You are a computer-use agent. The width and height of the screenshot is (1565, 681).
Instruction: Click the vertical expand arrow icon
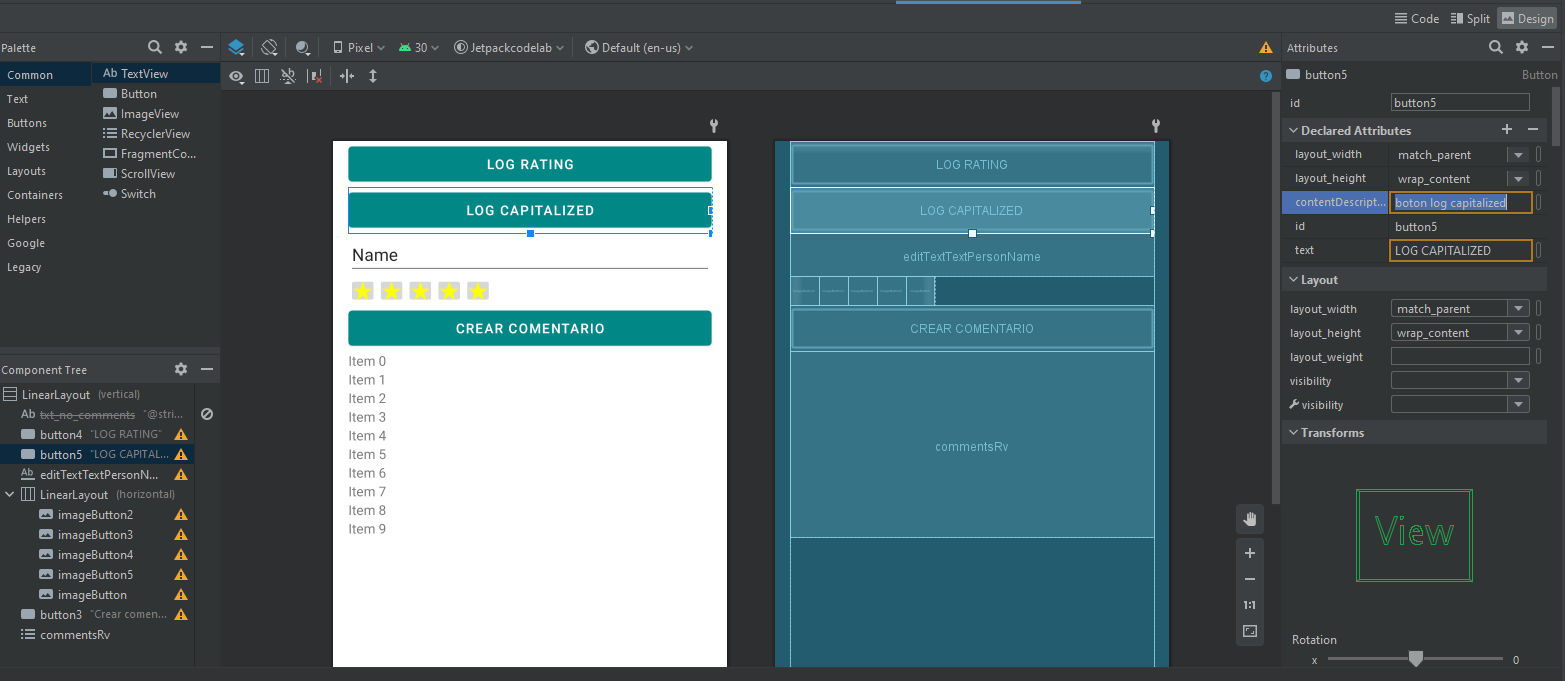[x=373, y=76]
